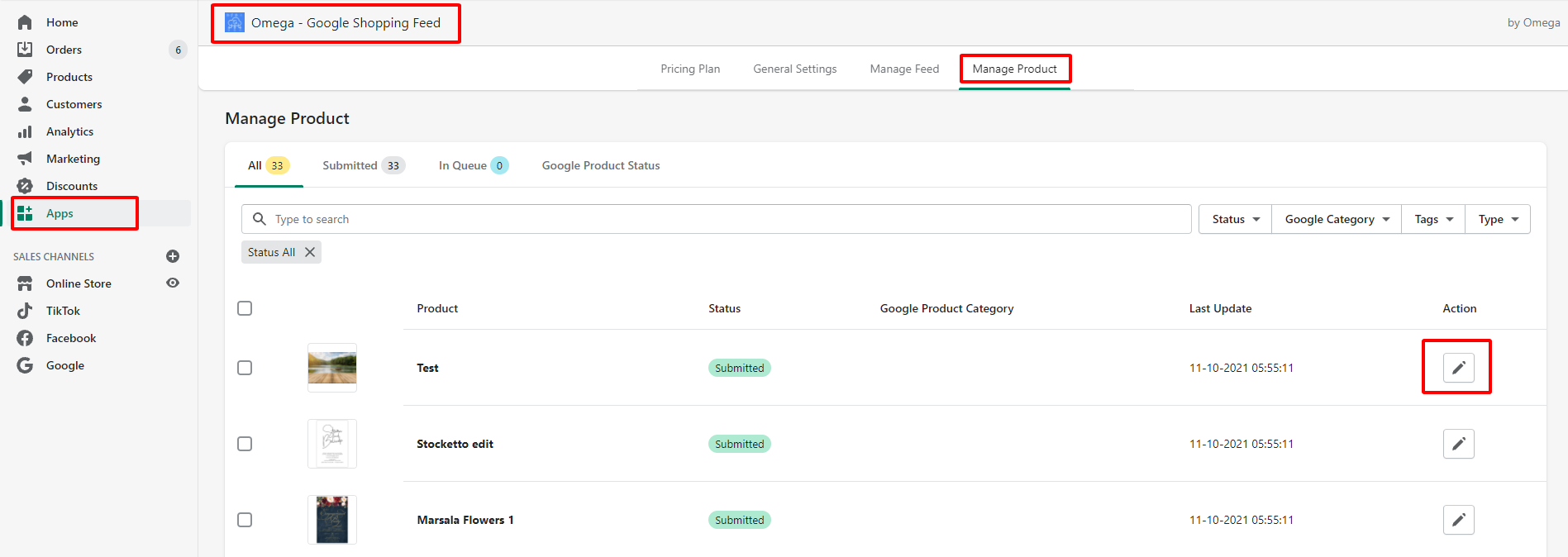Click the Apps grid icon

click(x=25, y=213)
